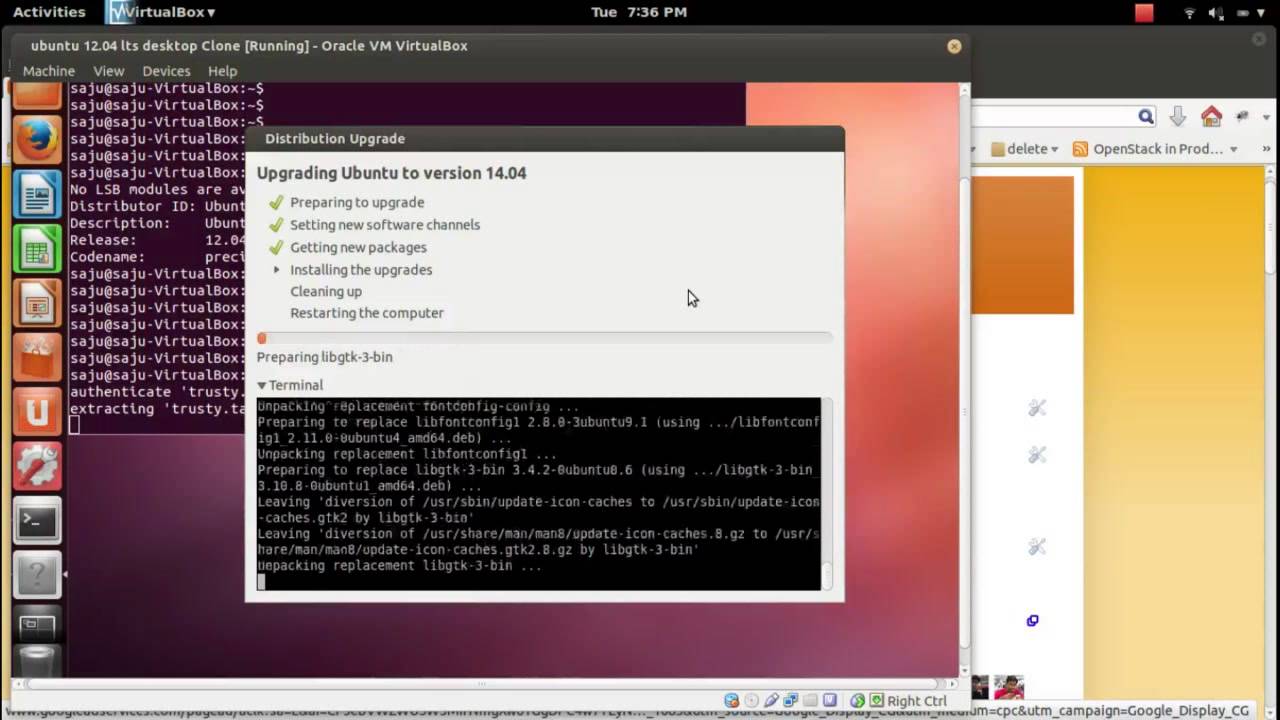Image resolution: width=1280 pixels, height=720 pixels.
Task: Click 'Setting new software channels' step
Action: pyautogui.click(x=385, y=225)
